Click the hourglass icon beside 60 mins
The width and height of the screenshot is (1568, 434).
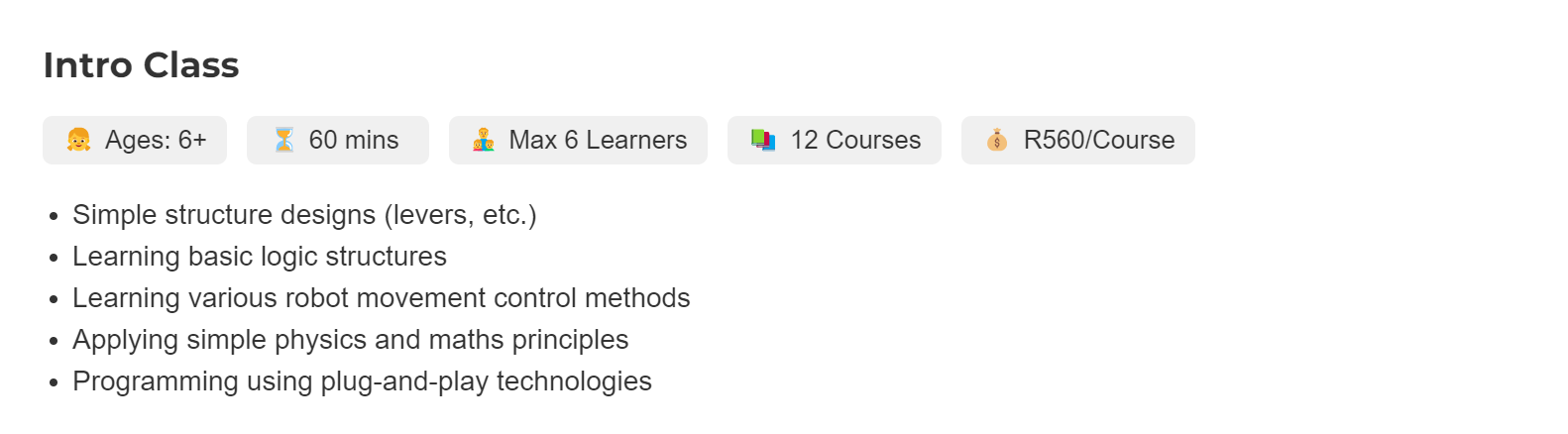pyautogui.click(x=284, y=140)
